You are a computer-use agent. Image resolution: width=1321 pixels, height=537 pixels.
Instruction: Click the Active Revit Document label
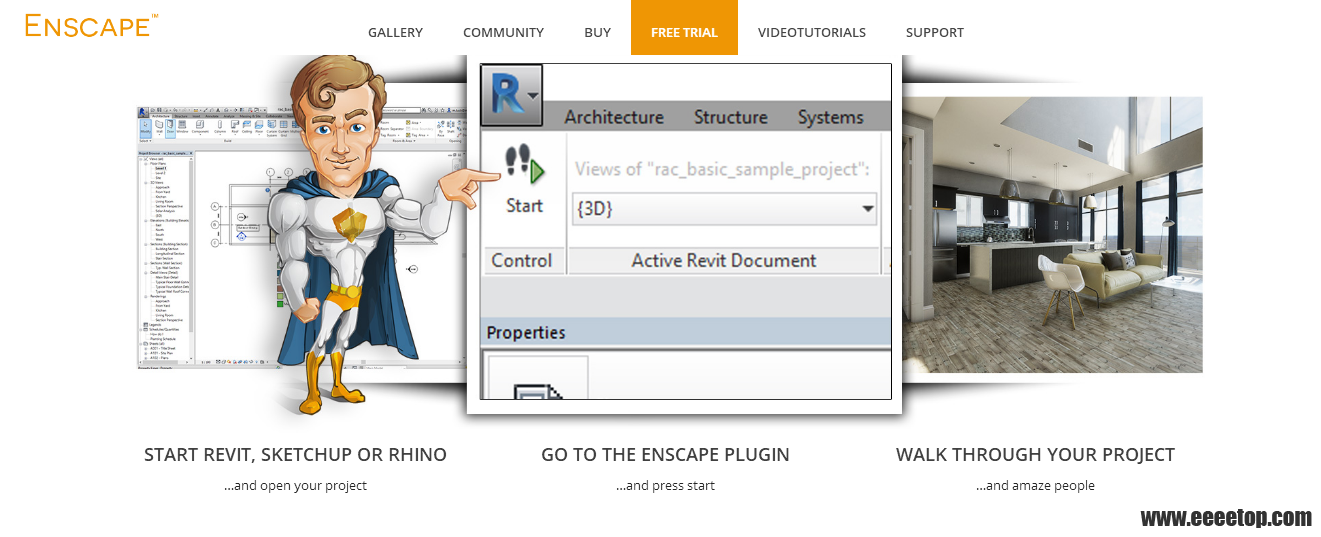(x=724, y=260)
